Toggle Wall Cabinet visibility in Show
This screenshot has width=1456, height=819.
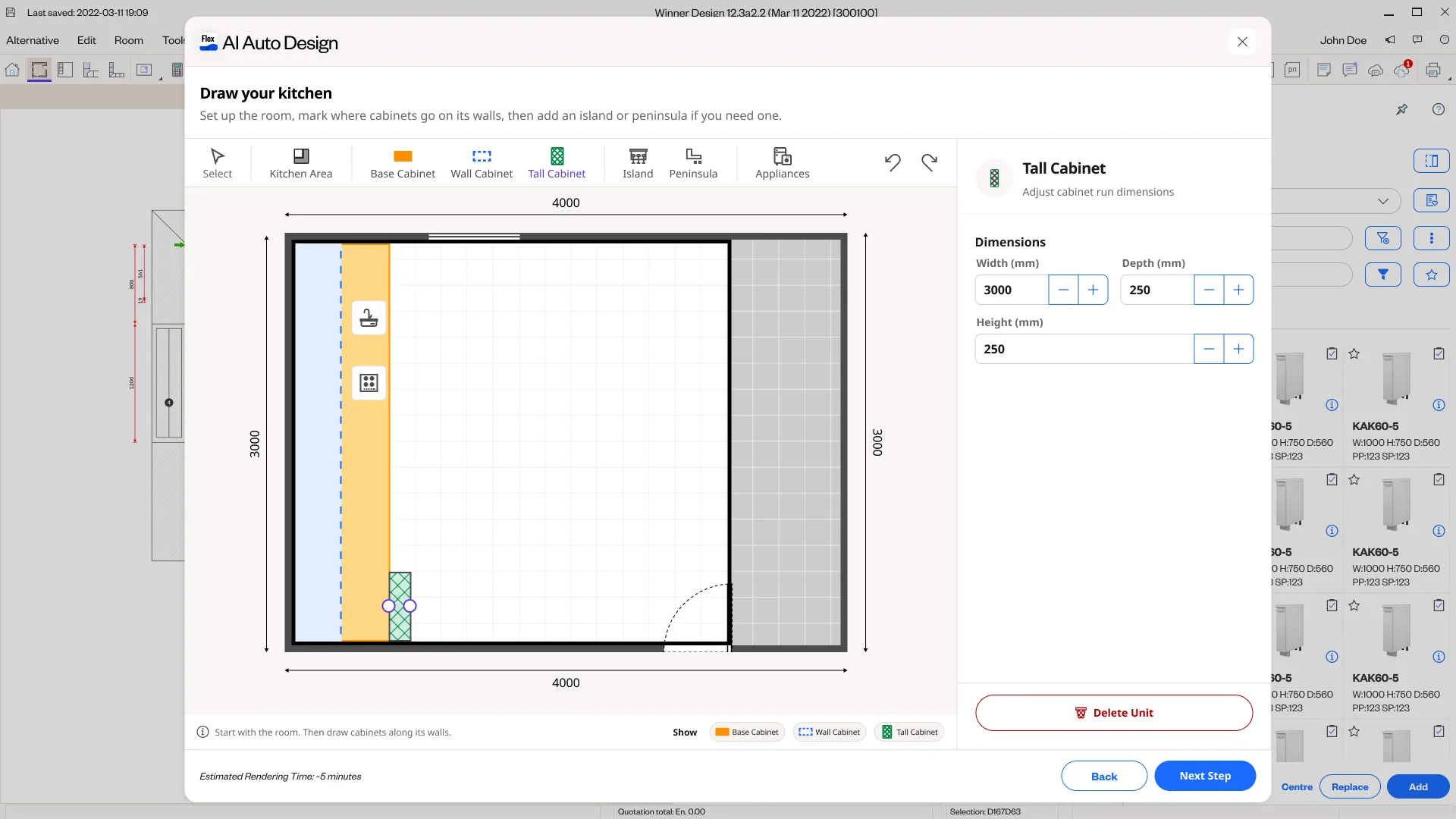click(x=830, y=732)
